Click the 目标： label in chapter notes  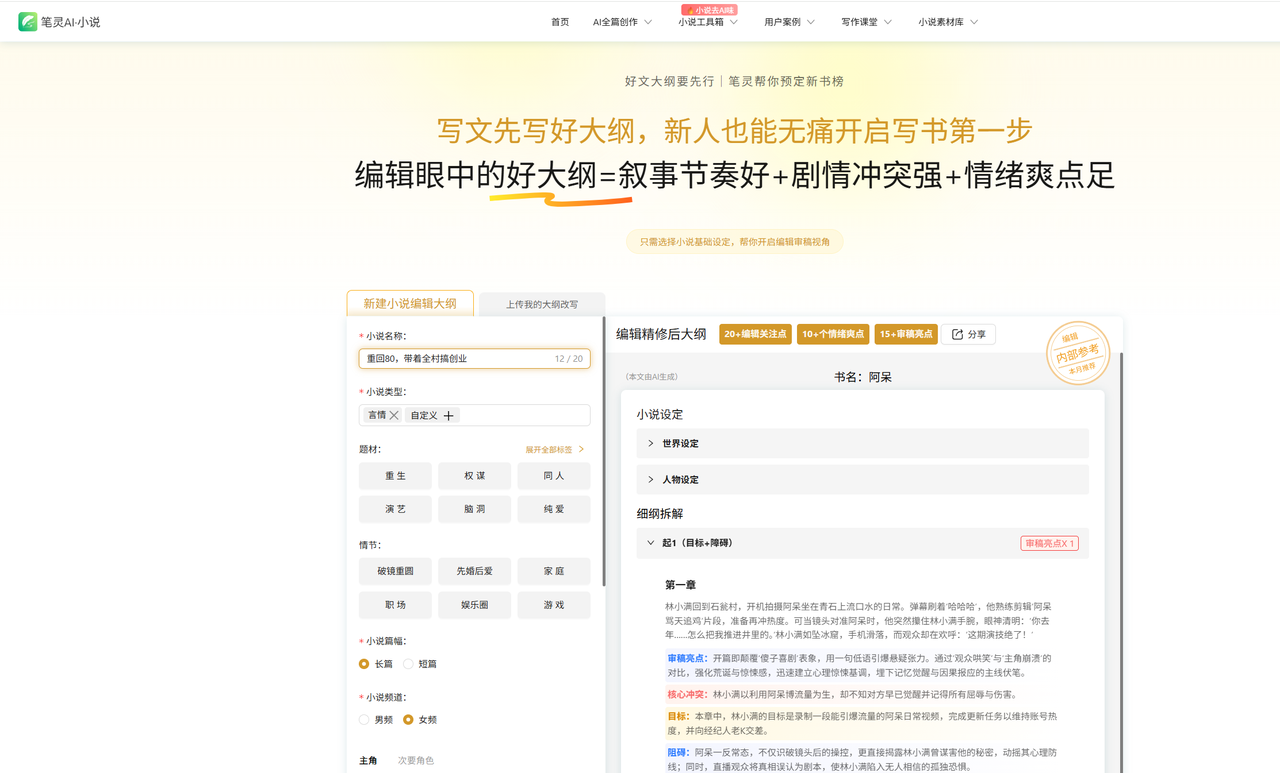tap(678, 717)
